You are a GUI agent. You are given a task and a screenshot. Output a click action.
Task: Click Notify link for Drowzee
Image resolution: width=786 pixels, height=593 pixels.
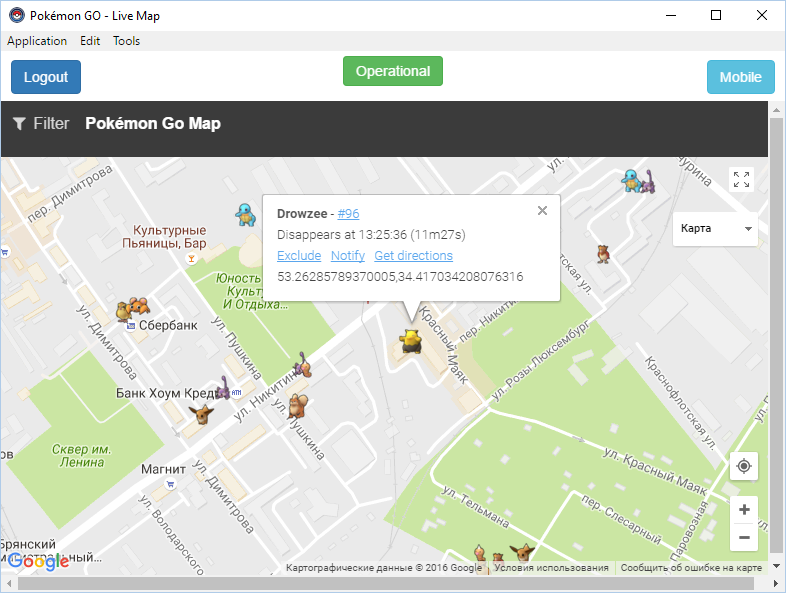(348, 256)
